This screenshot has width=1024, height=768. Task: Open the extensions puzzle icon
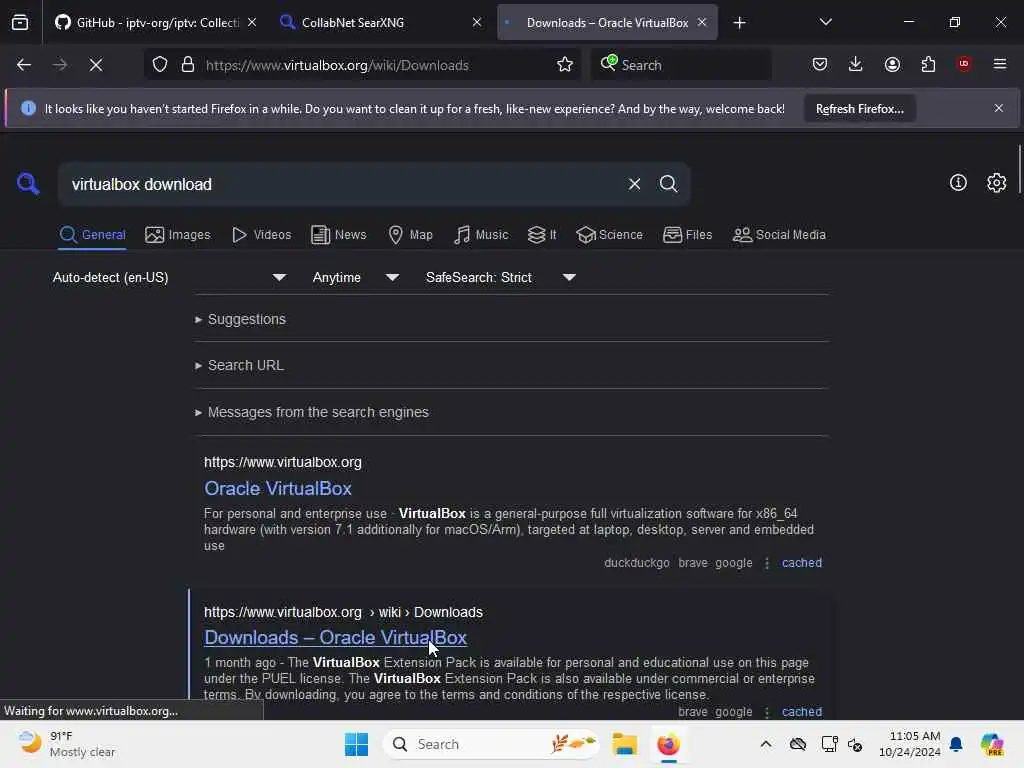pyautogui.click(x=928, y=64)
